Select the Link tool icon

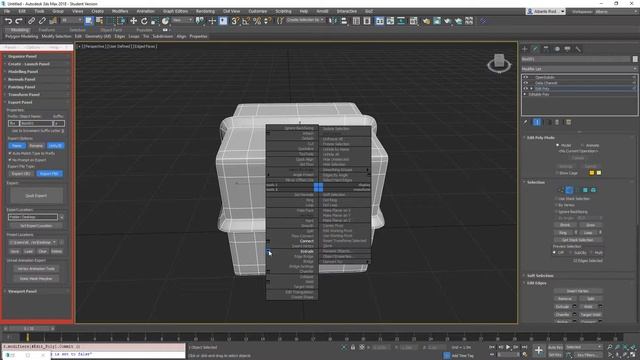31,21
